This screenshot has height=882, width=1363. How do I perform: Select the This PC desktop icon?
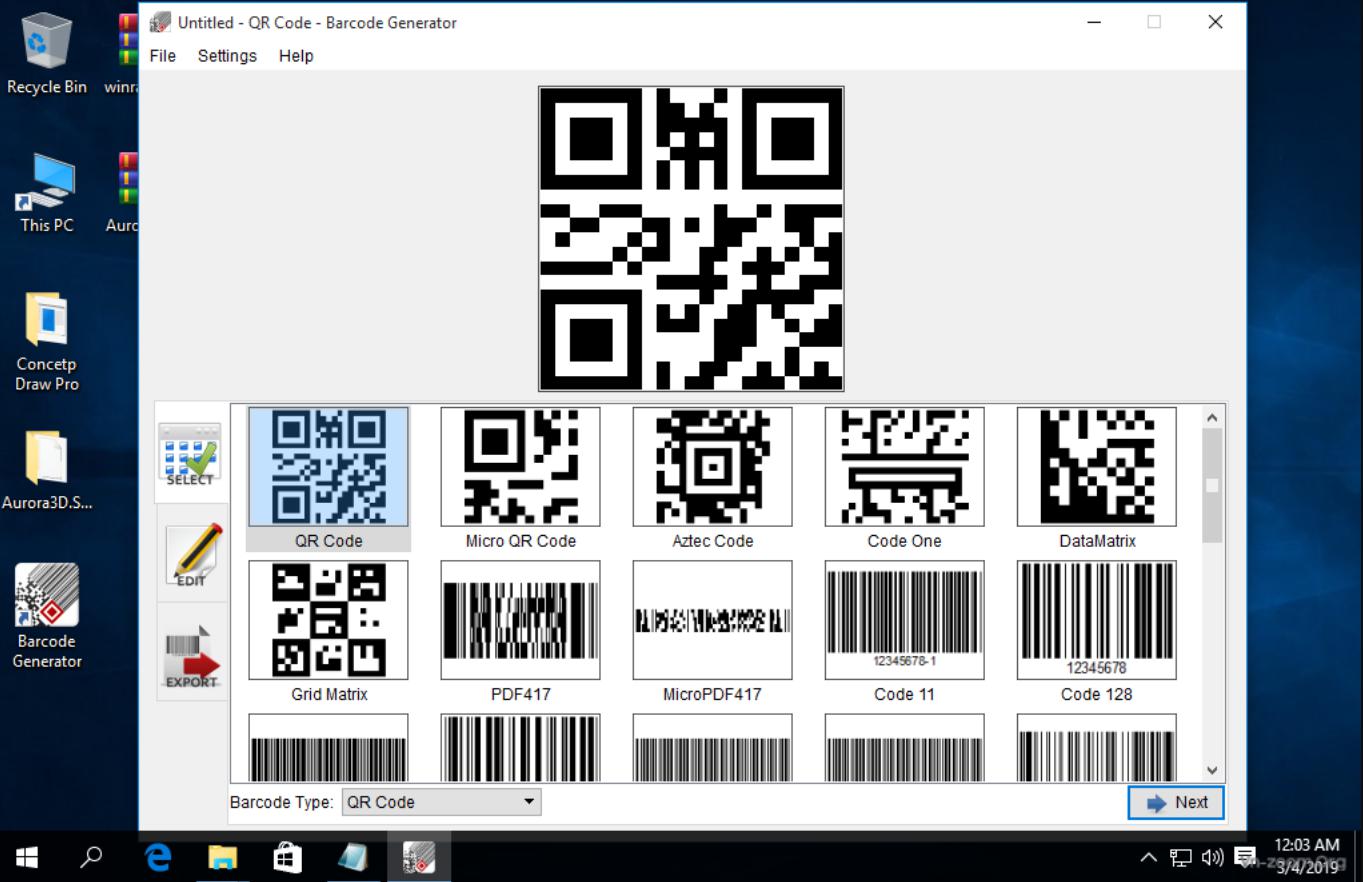click(x=46, y=193)
